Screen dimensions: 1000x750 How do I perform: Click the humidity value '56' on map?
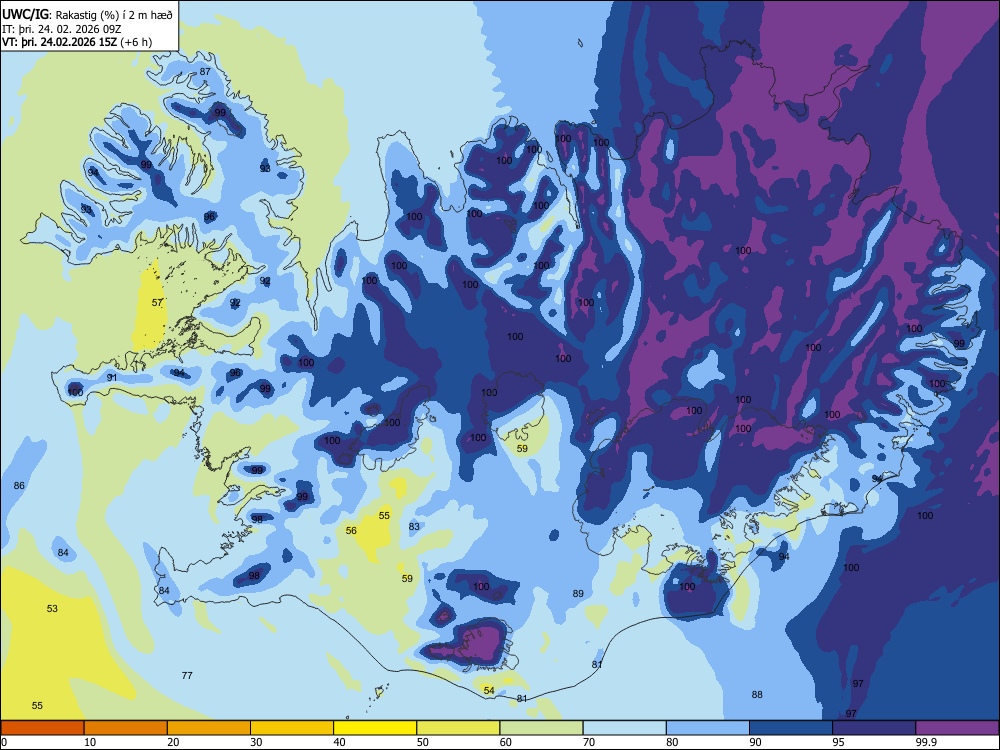click(x=351, y=531)
